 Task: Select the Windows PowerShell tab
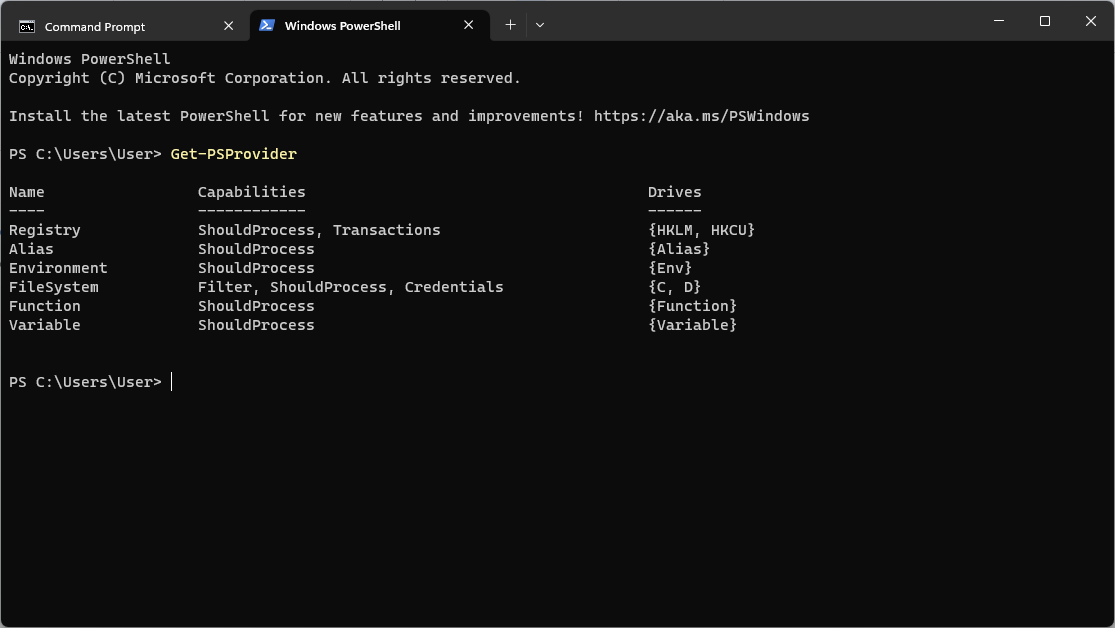370,26
